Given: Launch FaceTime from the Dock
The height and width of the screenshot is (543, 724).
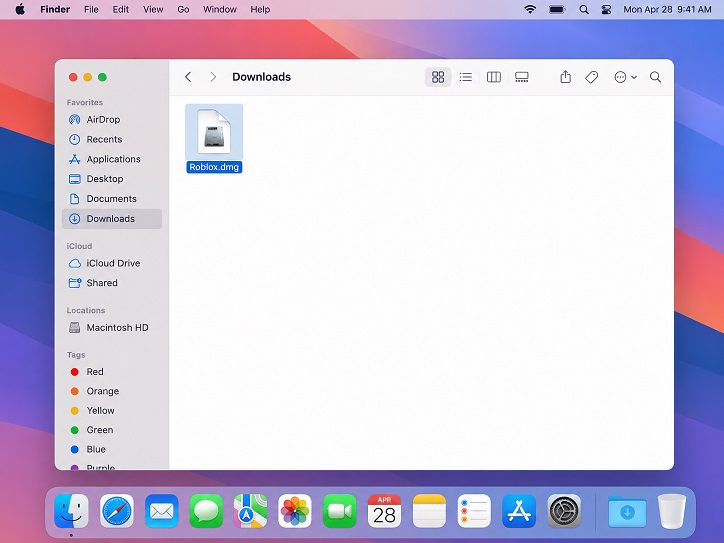Looking at the screenshot, I should [x=339, y=511].
